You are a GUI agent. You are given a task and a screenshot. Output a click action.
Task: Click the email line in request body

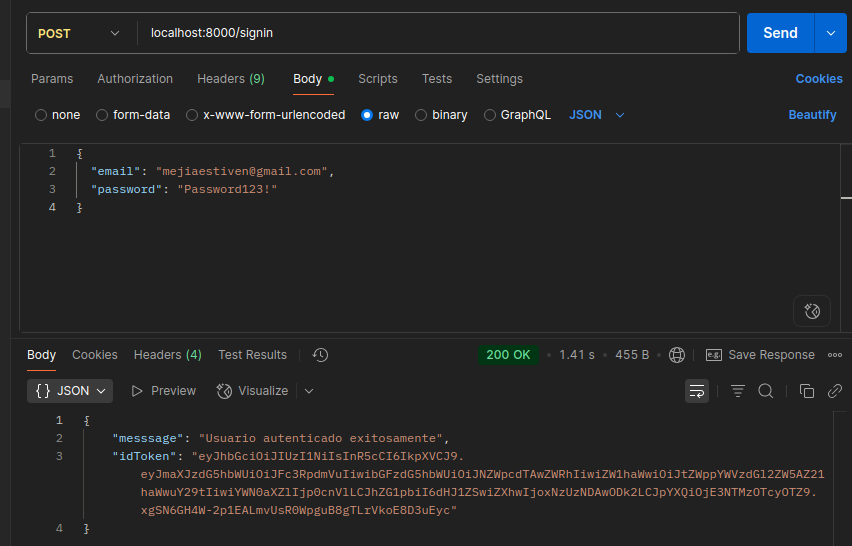tap(212, 171)
